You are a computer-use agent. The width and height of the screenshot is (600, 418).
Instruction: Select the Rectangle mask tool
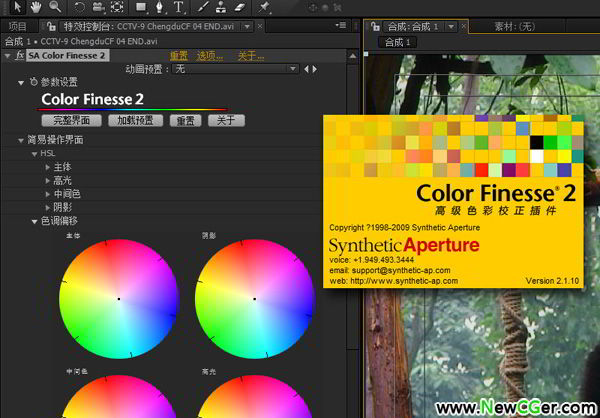tap(141, 7)
